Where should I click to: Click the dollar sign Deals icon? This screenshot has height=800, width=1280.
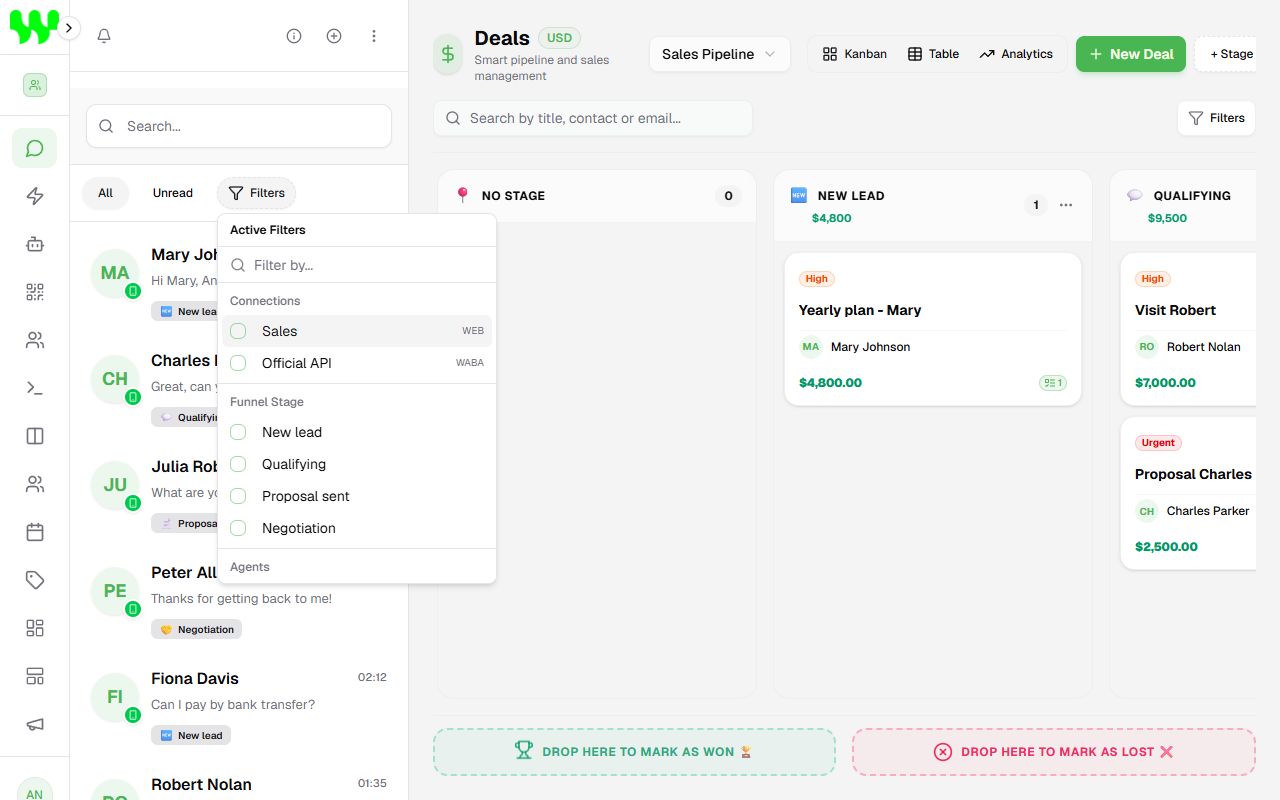[448, 54]
